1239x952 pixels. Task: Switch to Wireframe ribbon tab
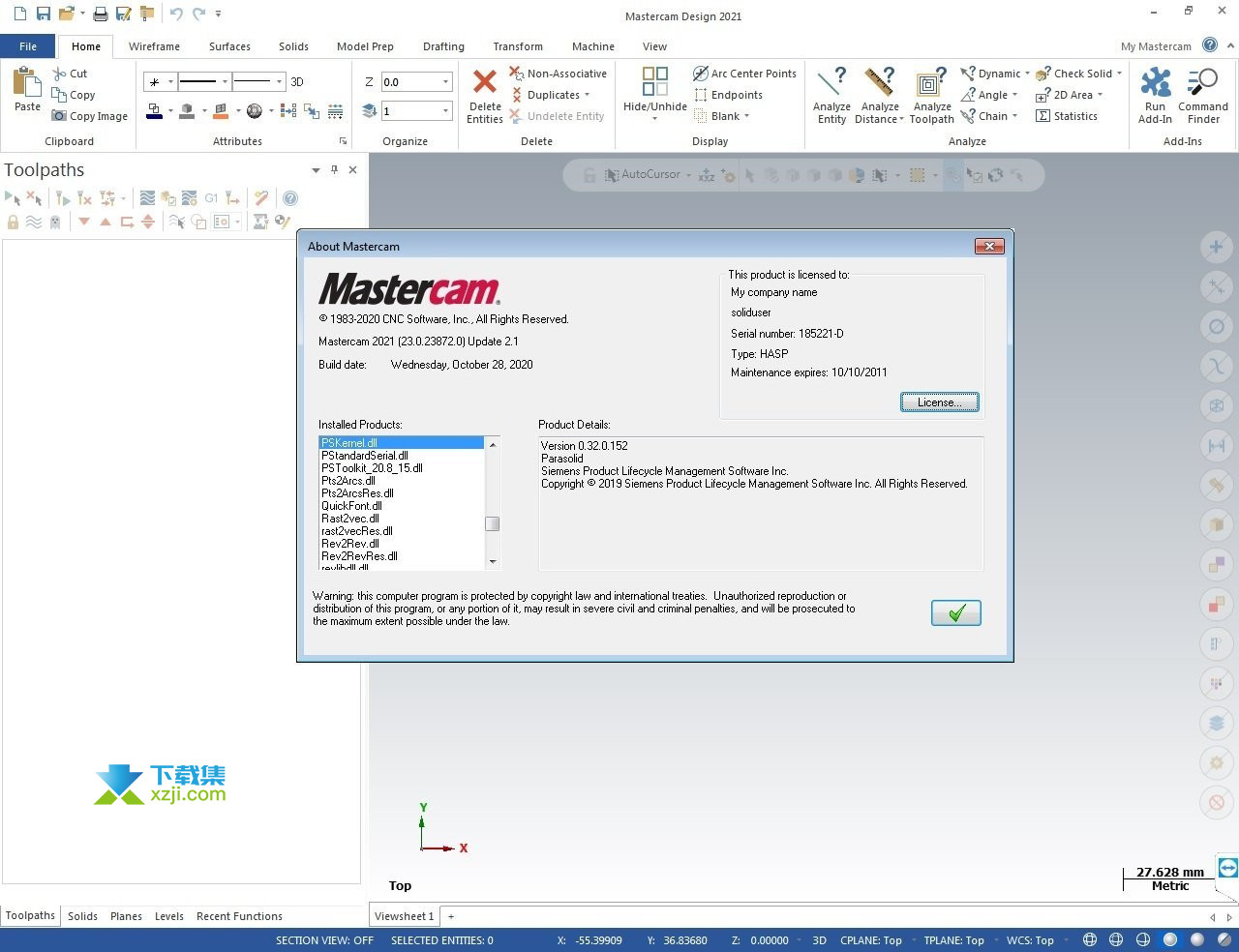point(154,46)
